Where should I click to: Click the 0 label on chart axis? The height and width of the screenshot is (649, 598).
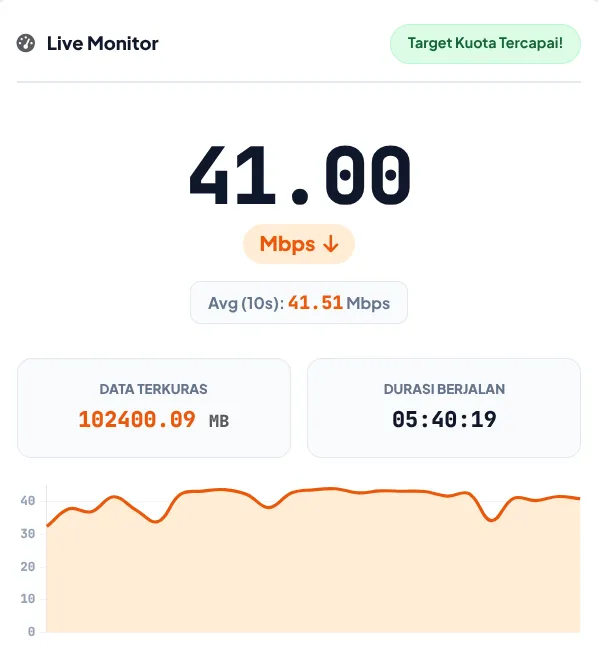click(31, 632)
